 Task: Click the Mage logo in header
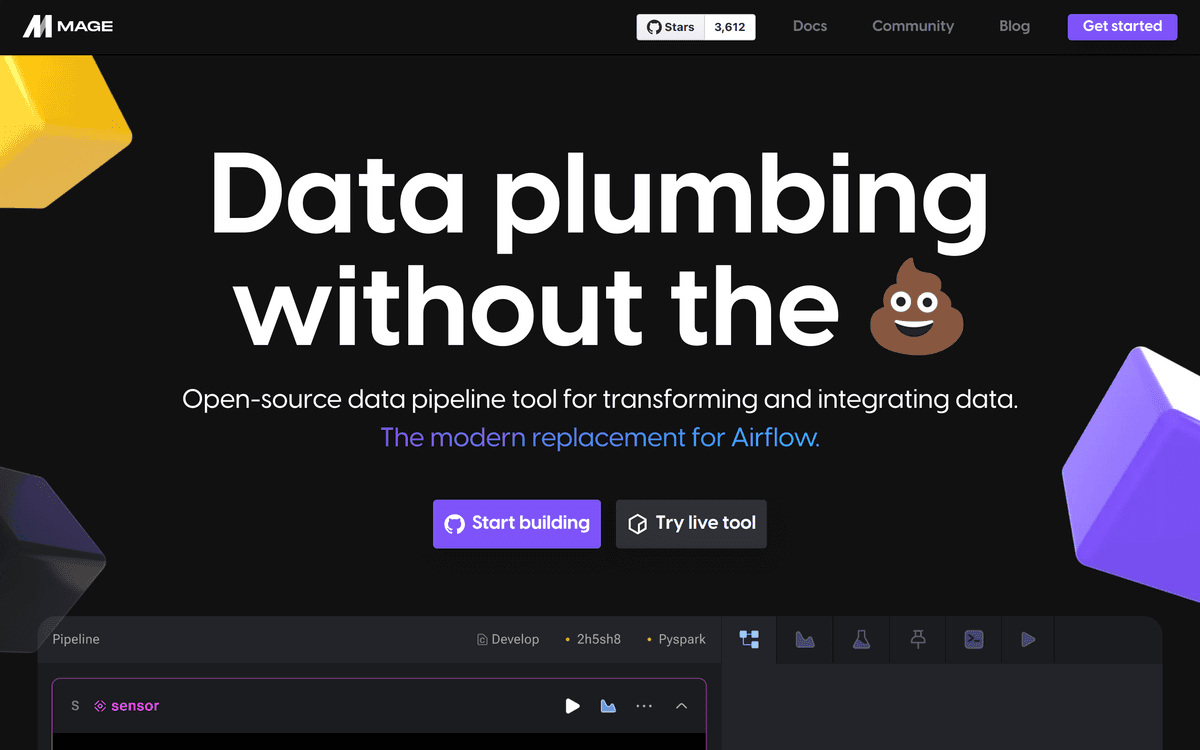[x=68, y=27]
